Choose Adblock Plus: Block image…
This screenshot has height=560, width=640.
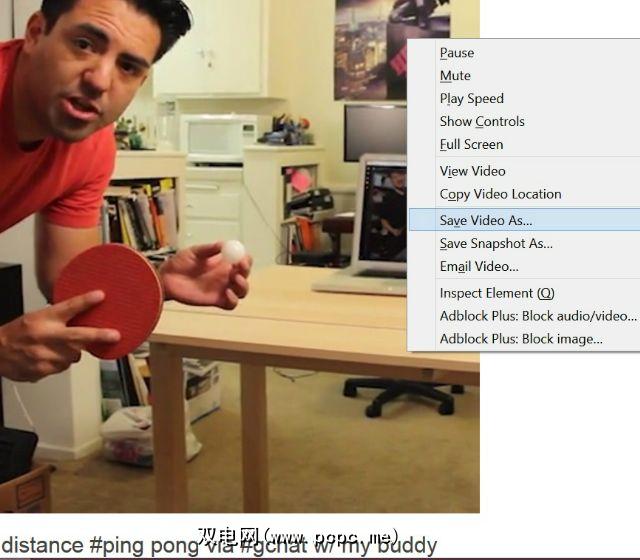(x=524, y=339)
